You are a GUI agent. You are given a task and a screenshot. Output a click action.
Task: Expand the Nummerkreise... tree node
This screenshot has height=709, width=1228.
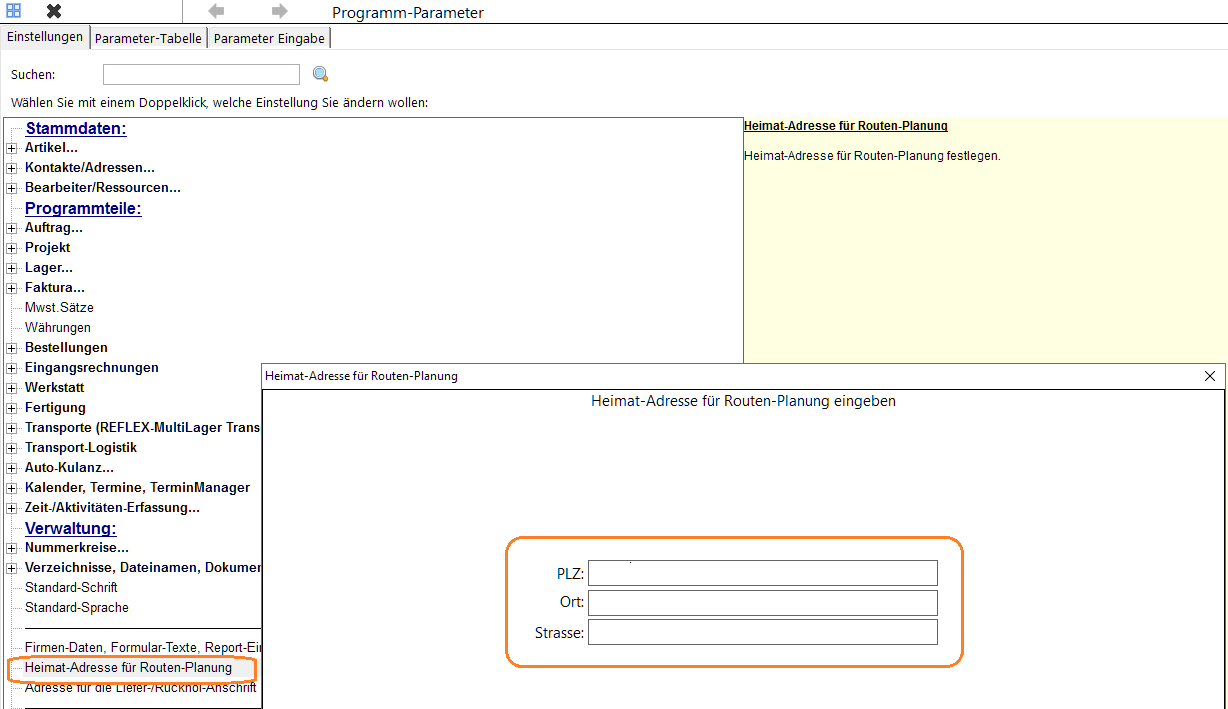tap(12, 548)
